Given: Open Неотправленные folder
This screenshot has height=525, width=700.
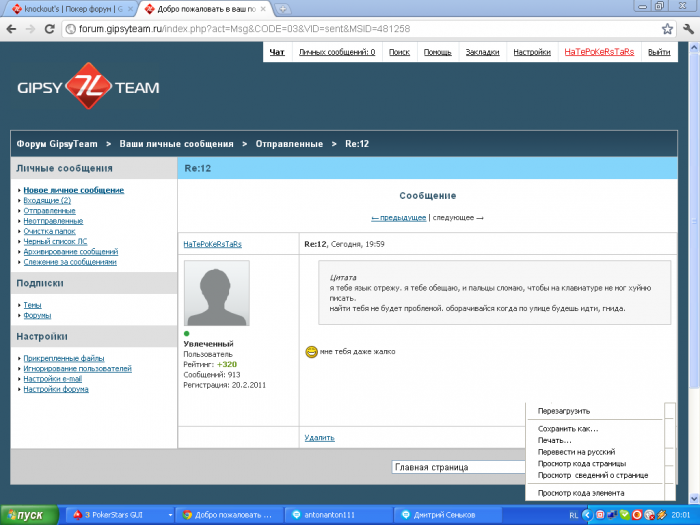Looking at the screenshot, I should pyautogui.click(x=53, y=221).
